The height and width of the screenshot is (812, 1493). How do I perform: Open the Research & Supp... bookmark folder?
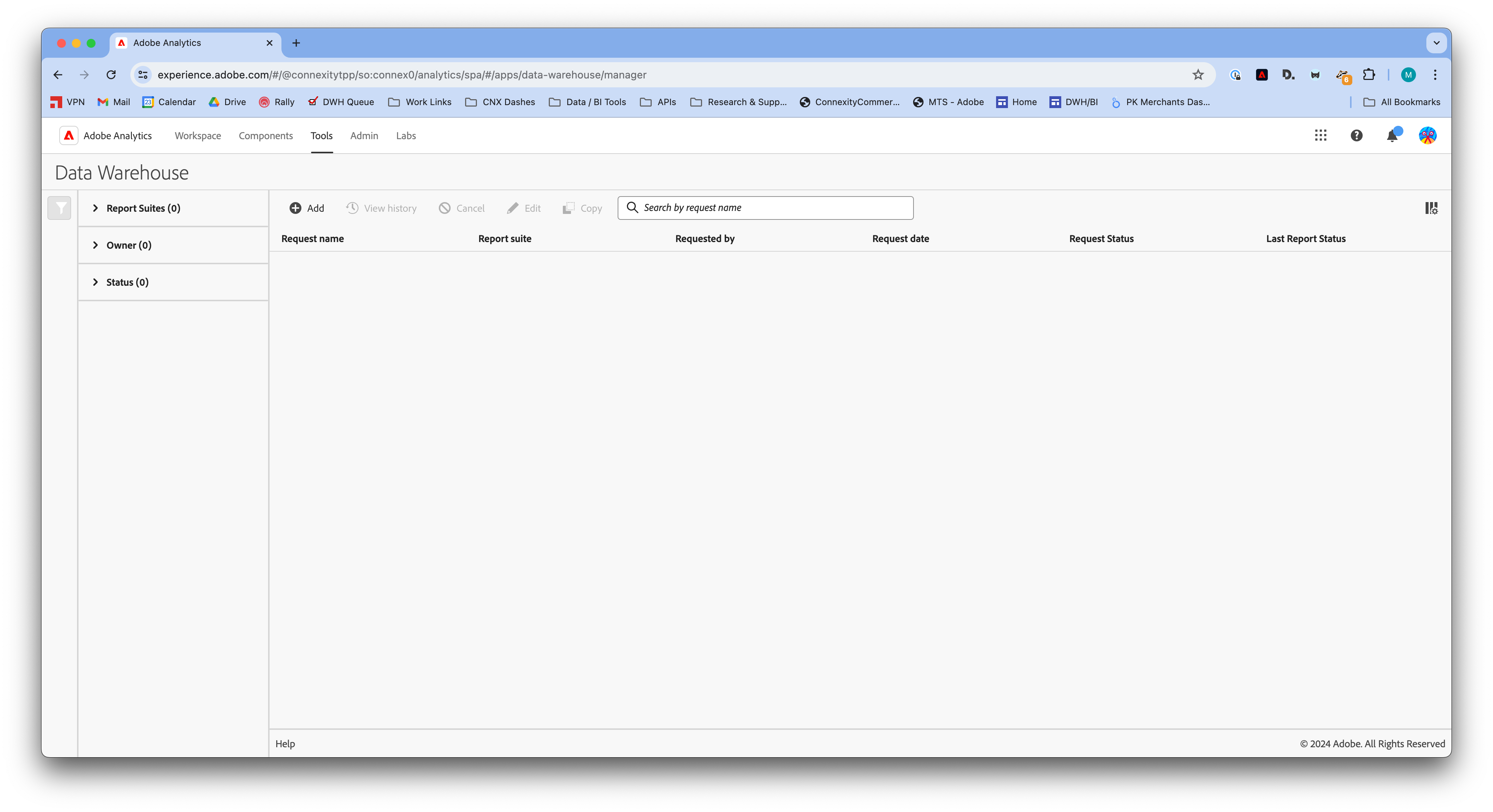click(x=738, y=102)
